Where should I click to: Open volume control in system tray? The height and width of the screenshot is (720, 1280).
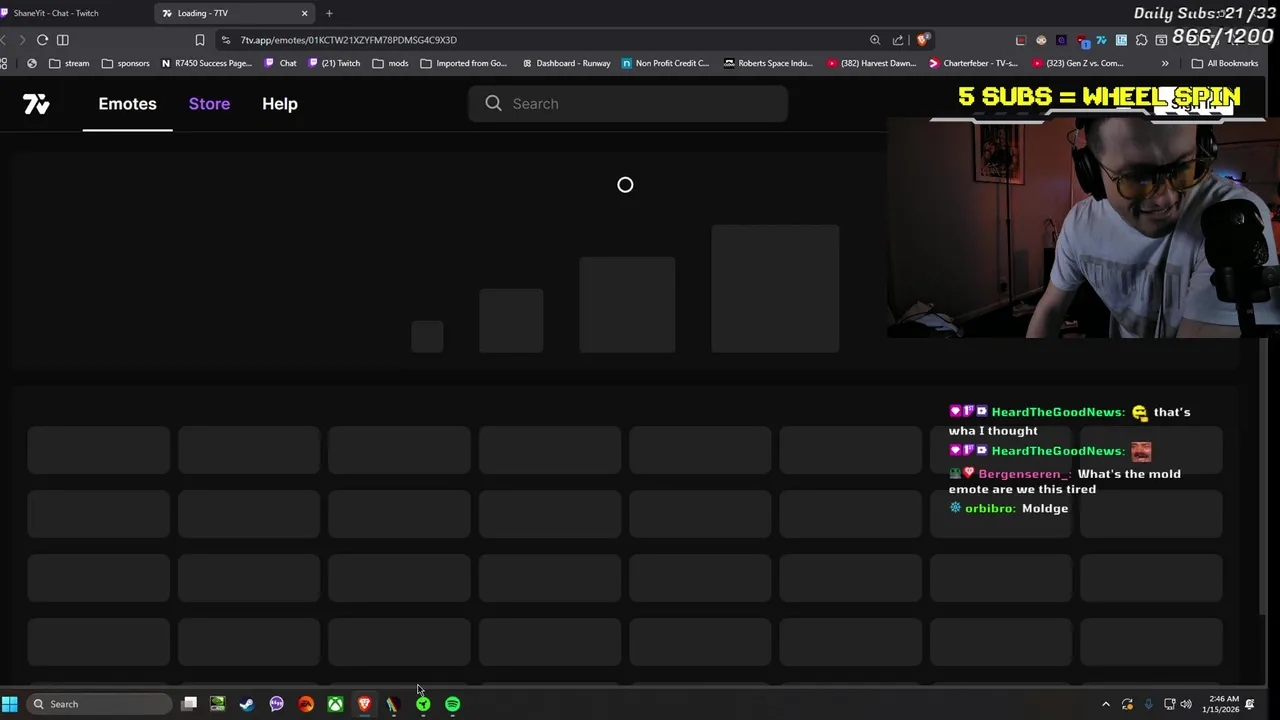(x=1186, y=704)
